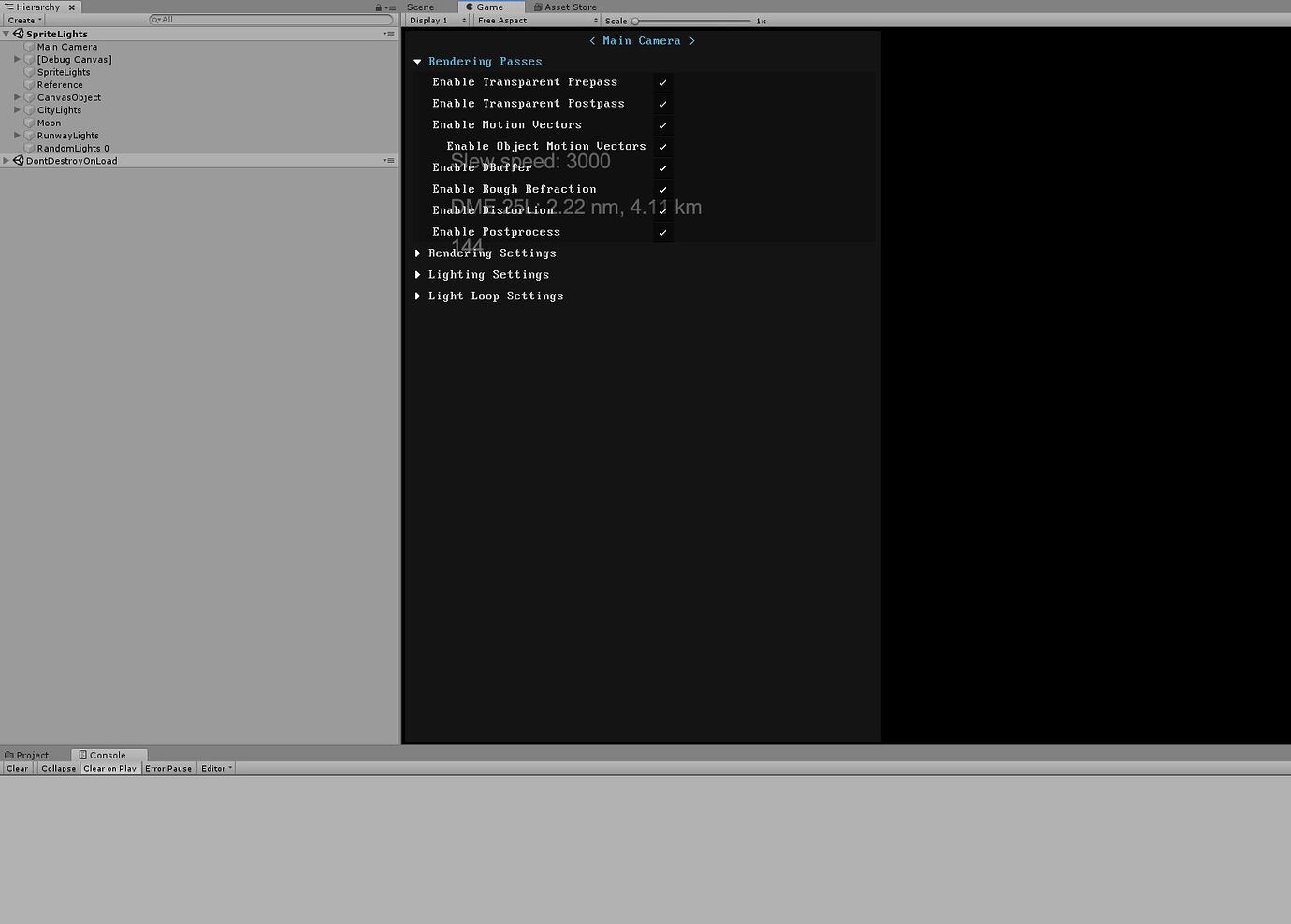The width and height of the screenshot is (1291, 924).
Task: Click the folder icon on the Project tab
Action: tap(9, 755)
